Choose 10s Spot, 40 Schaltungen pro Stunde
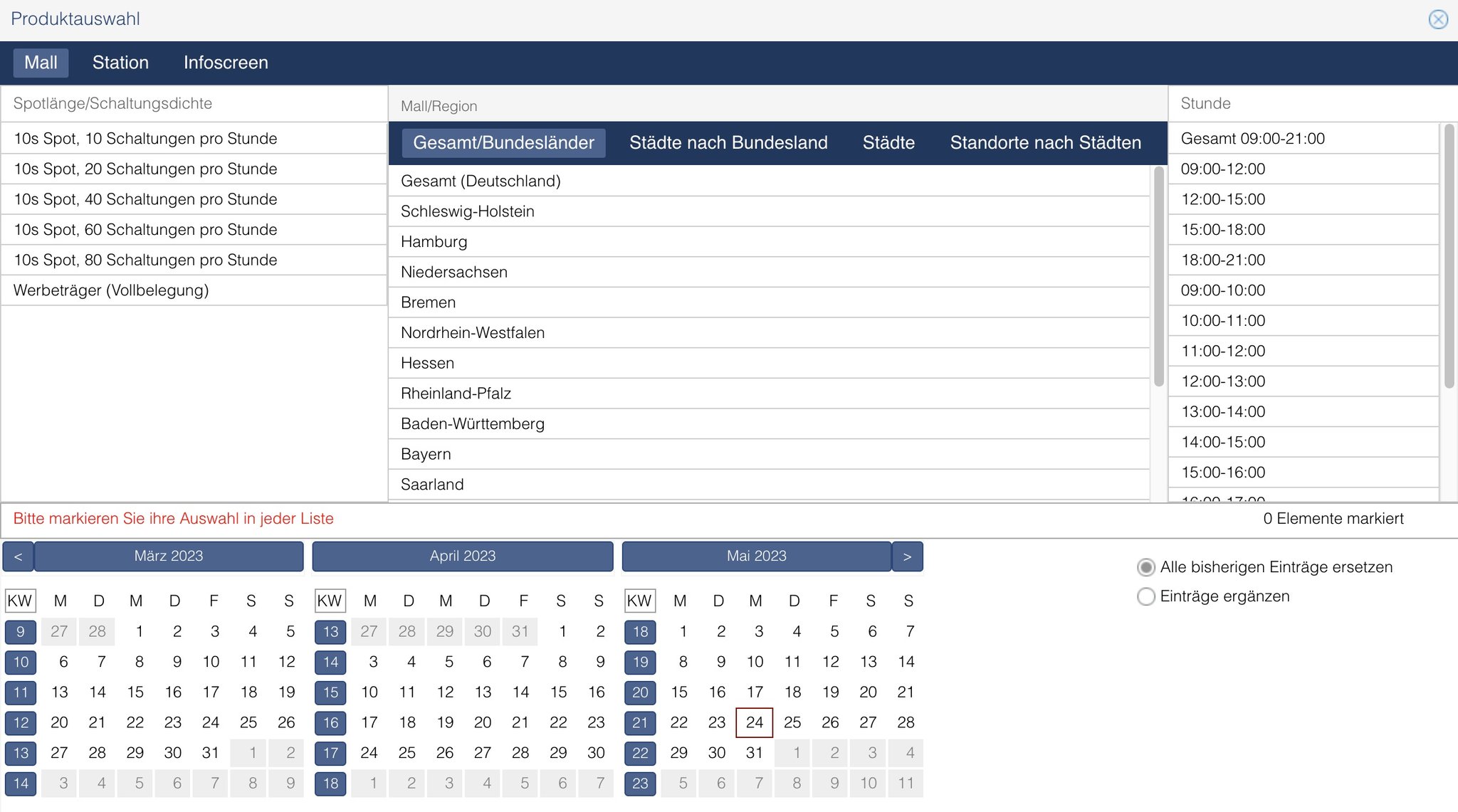1458x812 pixels. click(146, 200)
